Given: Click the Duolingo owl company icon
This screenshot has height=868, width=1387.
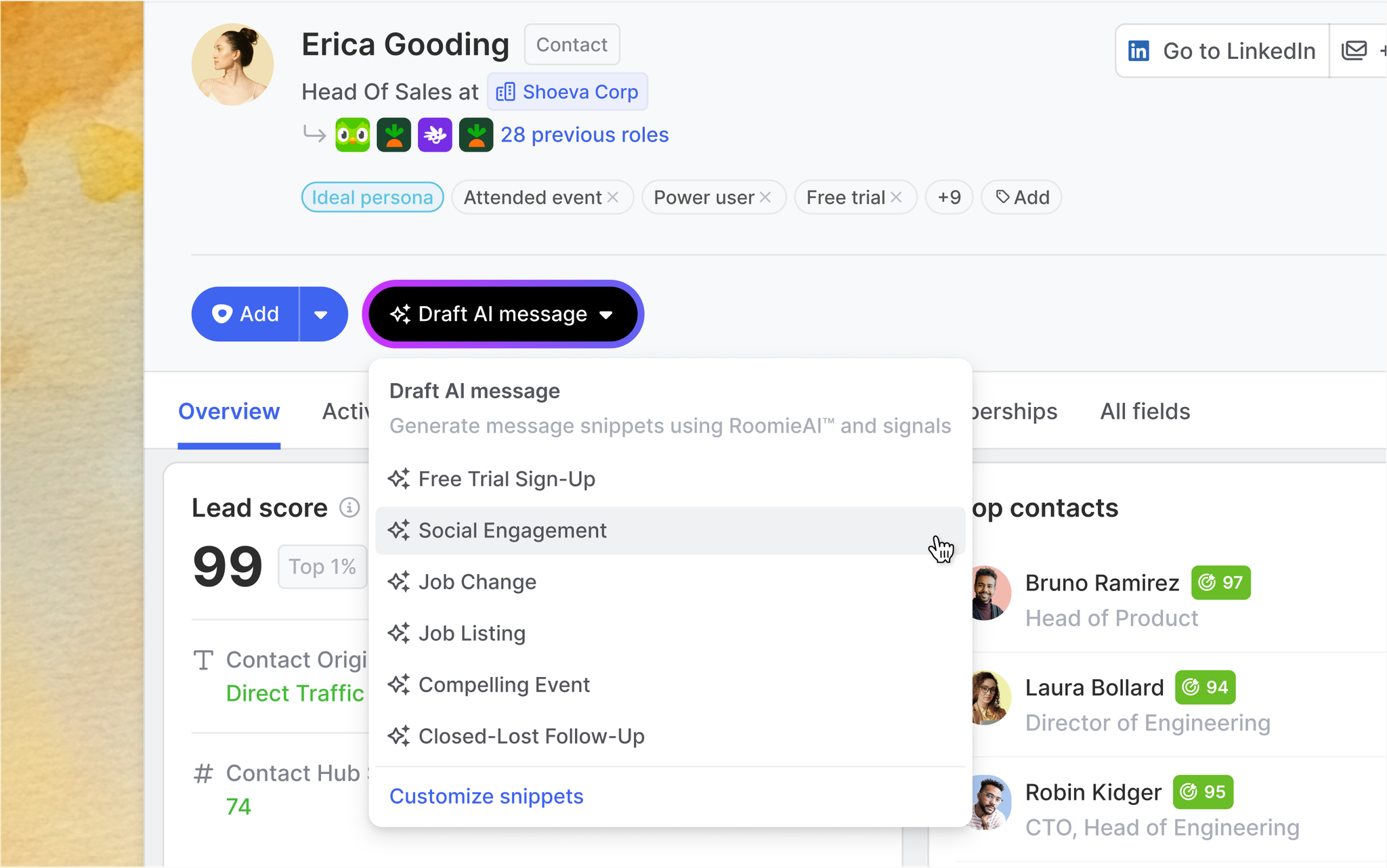Looking at the screenshot, I should pos(353,135).
